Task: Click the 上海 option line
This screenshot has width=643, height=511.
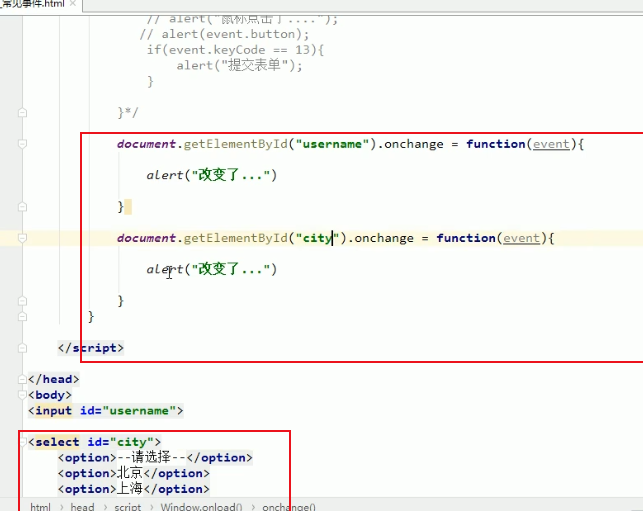Action: tap(134, 489)
